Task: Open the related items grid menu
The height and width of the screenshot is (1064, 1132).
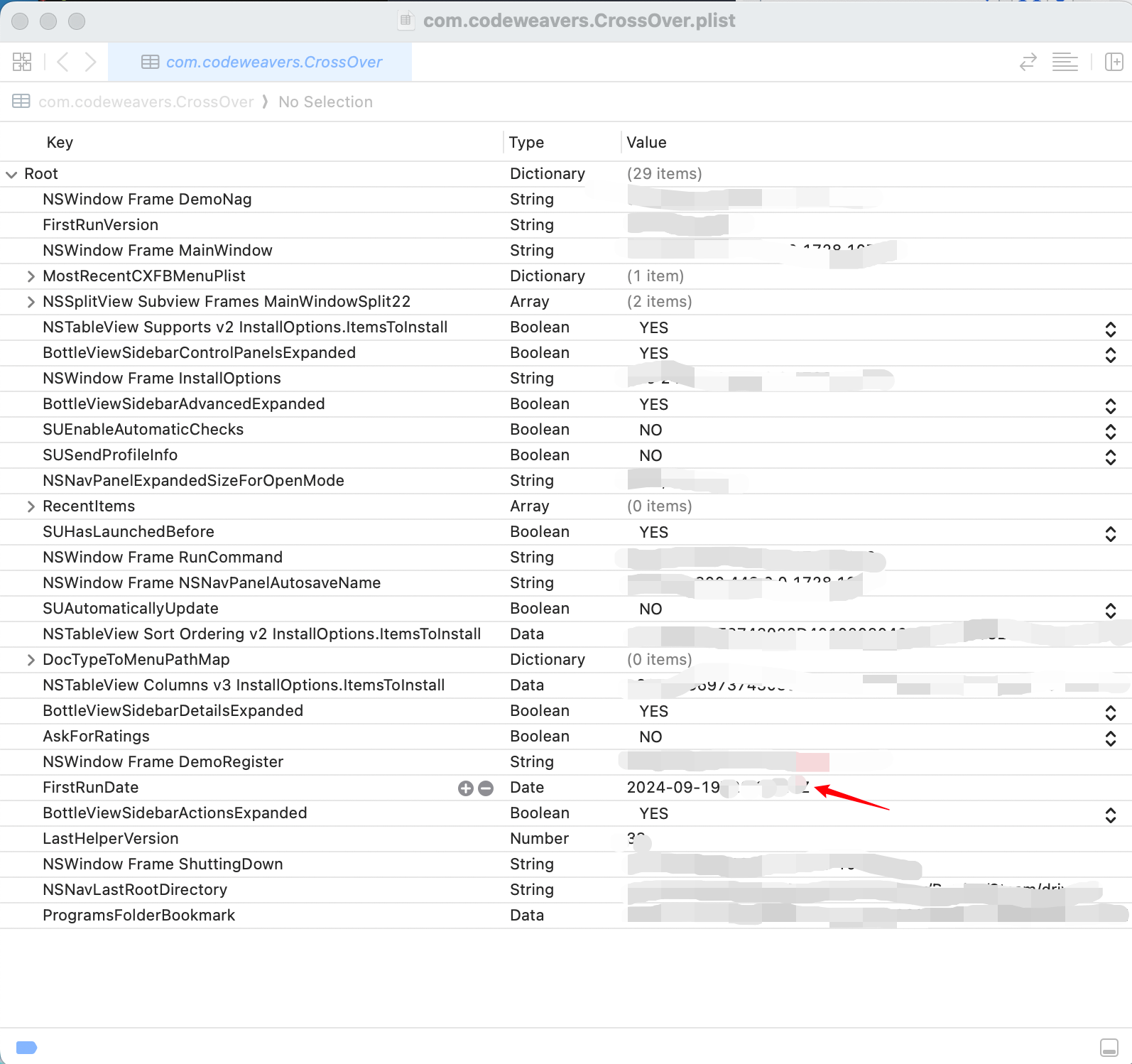Action: tap(22, 62)
